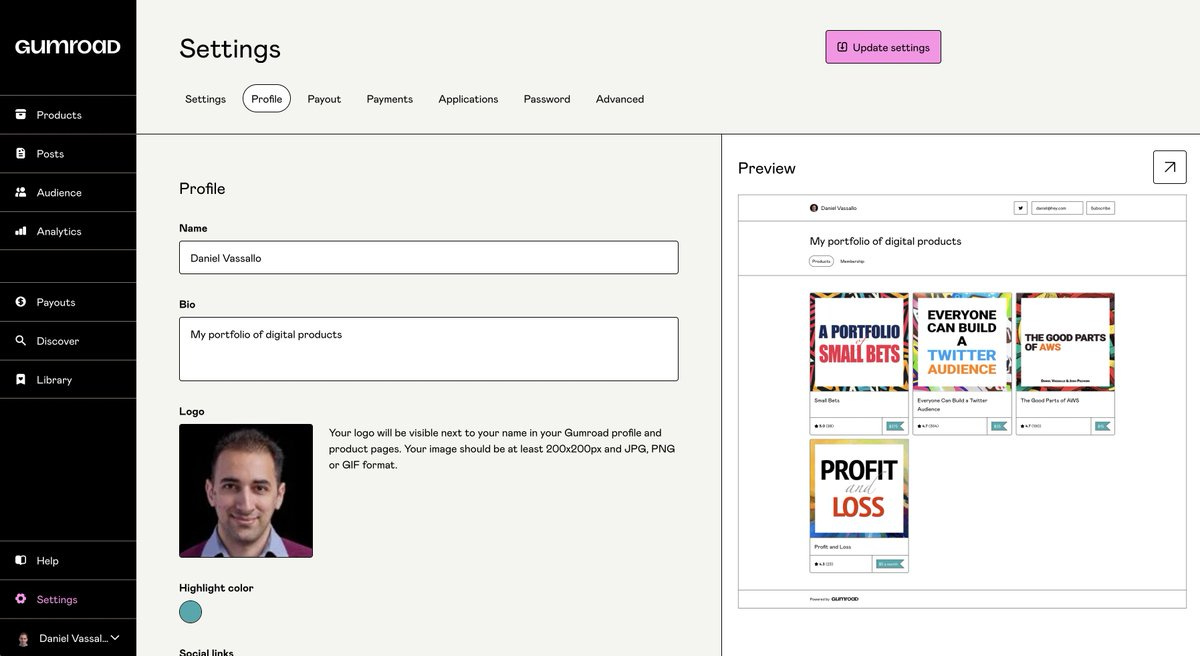This screenshot has height=656, width=1200.
Task: Open the preview in new window arrow
Action: (x=1170, y=167)
